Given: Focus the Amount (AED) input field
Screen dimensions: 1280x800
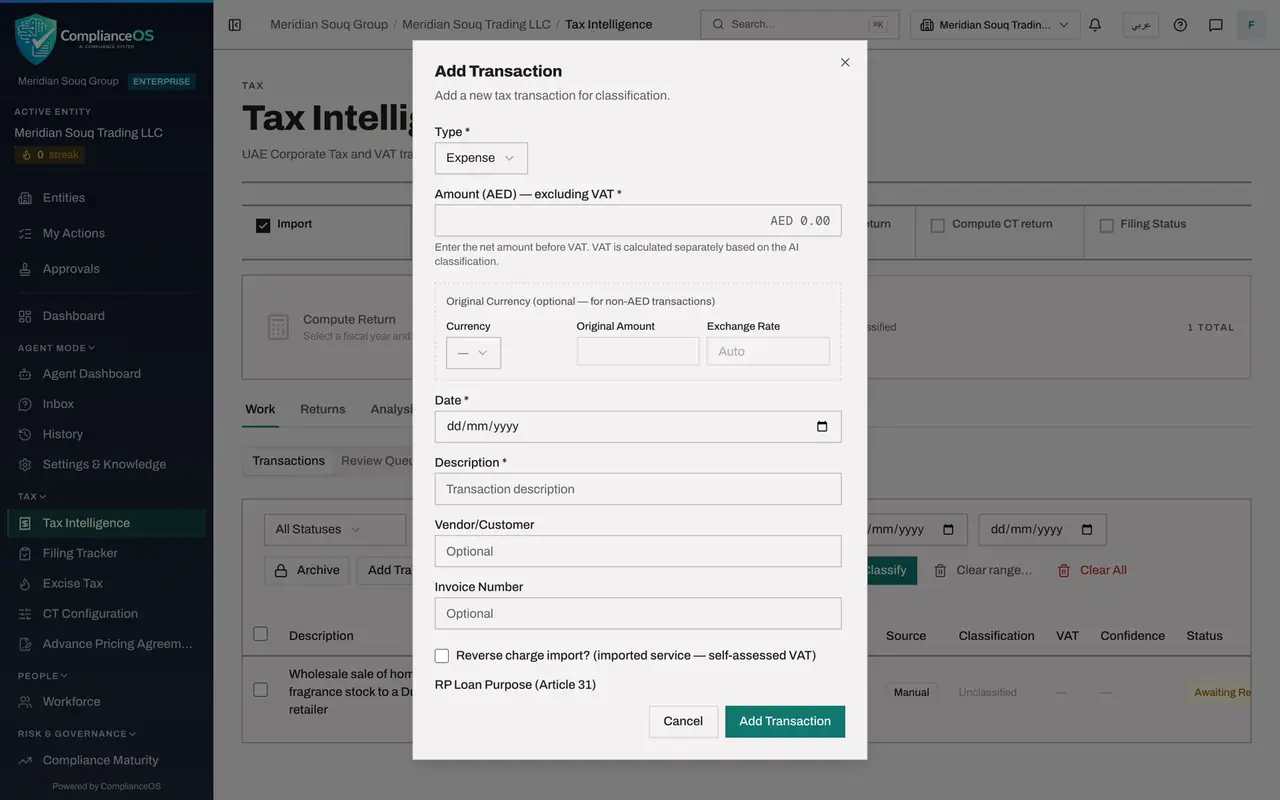Looking at the screenshot, I should [x=638, y=221].
